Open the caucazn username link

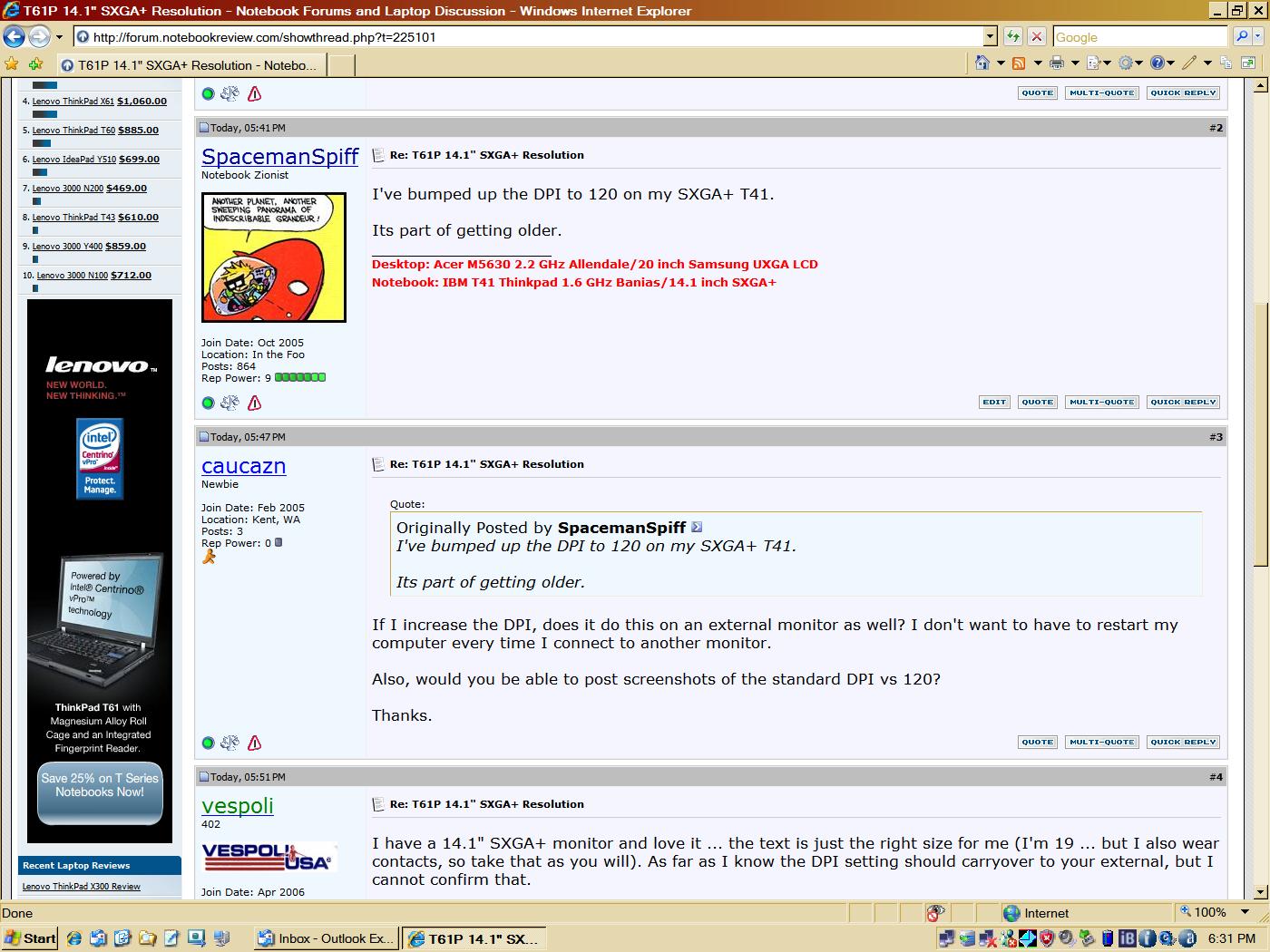point(244,466)
